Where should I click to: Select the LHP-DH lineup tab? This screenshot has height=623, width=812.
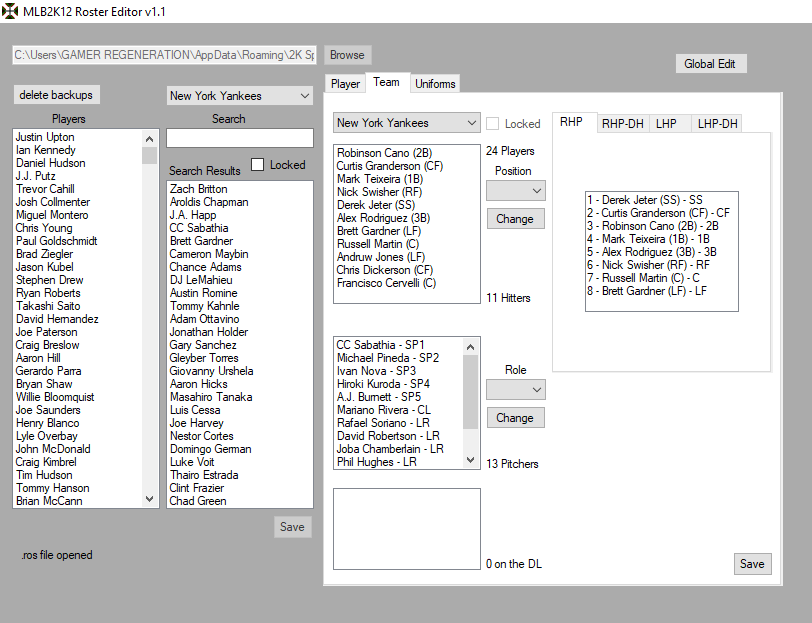tap(717, 124)
